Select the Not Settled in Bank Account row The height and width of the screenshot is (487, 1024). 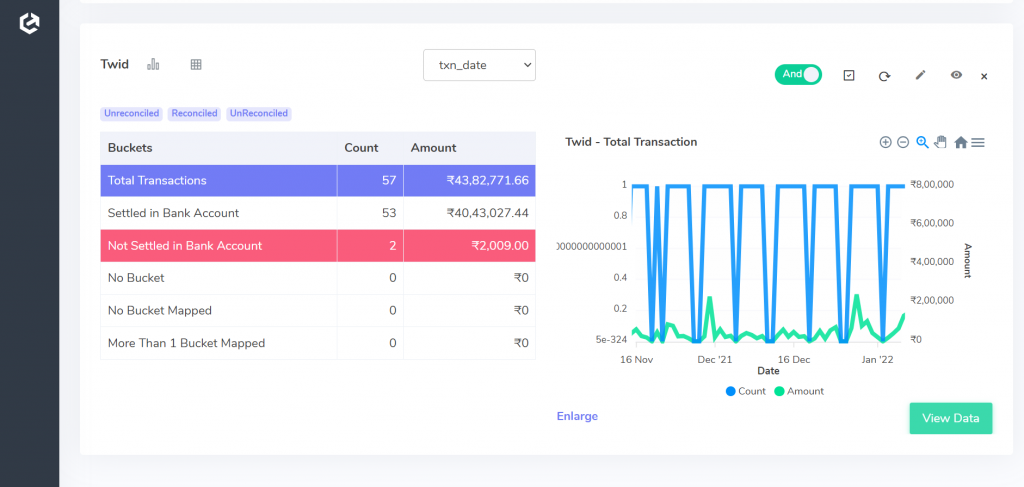tap(318, 245)
